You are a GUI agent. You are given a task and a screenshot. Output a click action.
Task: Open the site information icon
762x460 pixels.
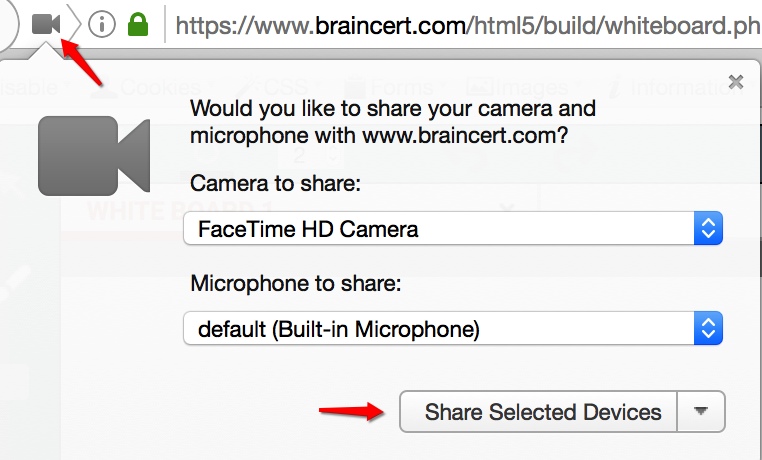[x=102, y=24]
